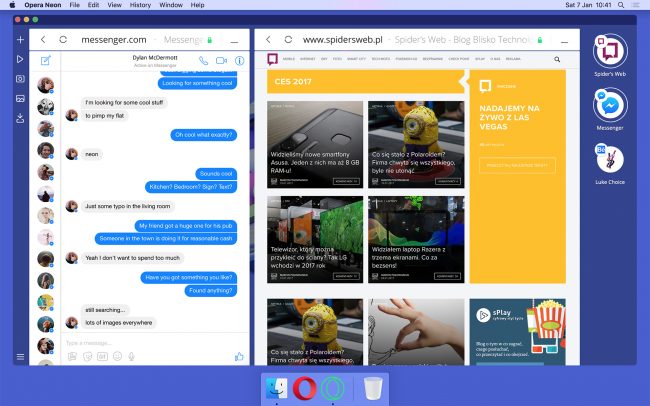650x406 pixels.
Task: Record a voice clip with microphone icon
Action: [x=131, y=356]
